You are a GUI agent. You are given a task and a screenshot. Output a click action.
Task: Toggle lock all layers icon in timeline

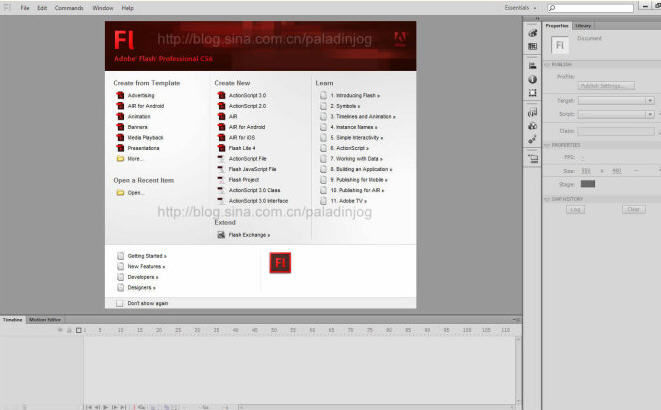(70, 330)
